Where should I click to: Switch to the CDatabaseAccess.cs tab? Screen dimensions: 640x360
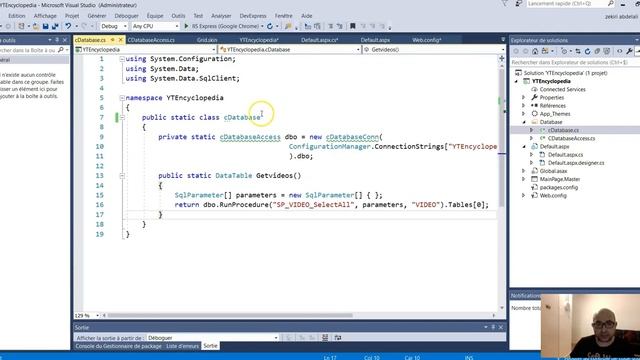click(x=151, y=40)
